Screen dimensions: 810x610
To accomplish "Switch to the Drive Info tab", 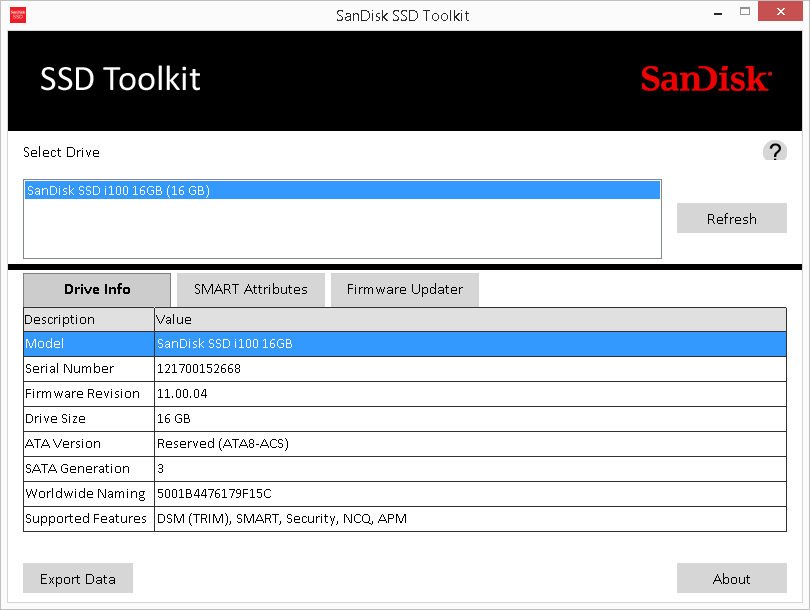I will tap(97, 289).
